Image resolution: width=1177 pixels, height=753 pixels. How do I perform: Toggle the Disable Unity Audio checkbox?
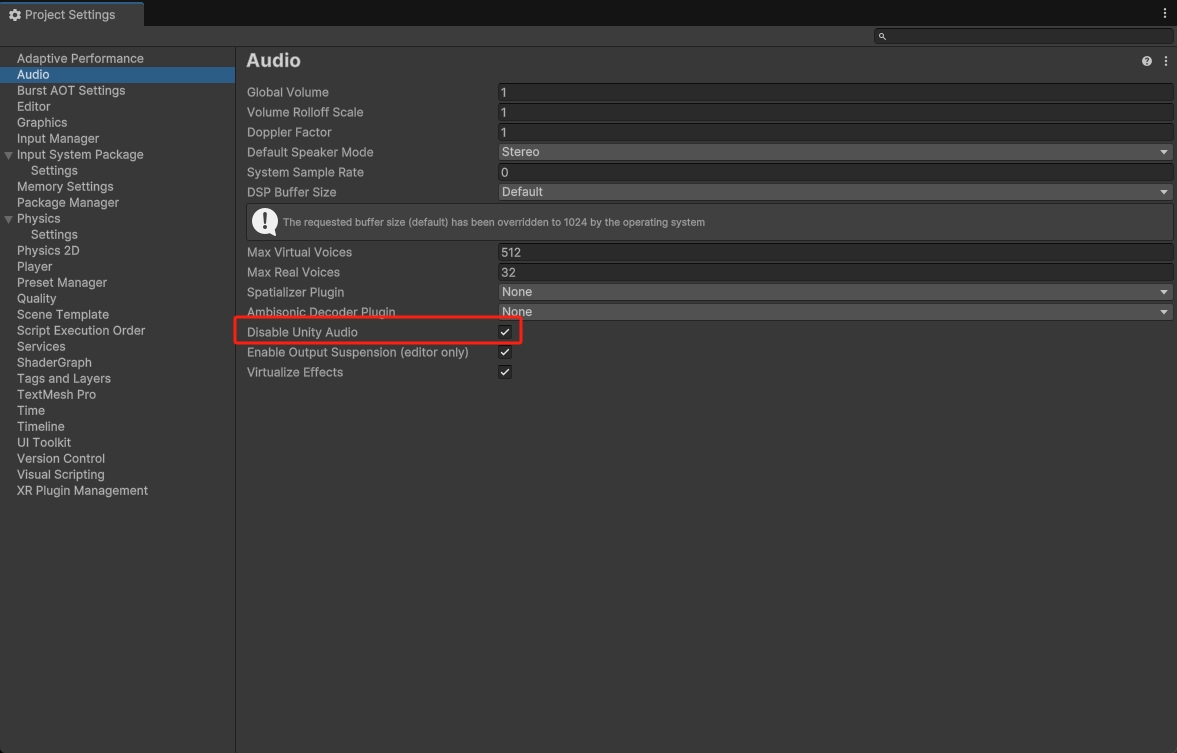(504, 332)
